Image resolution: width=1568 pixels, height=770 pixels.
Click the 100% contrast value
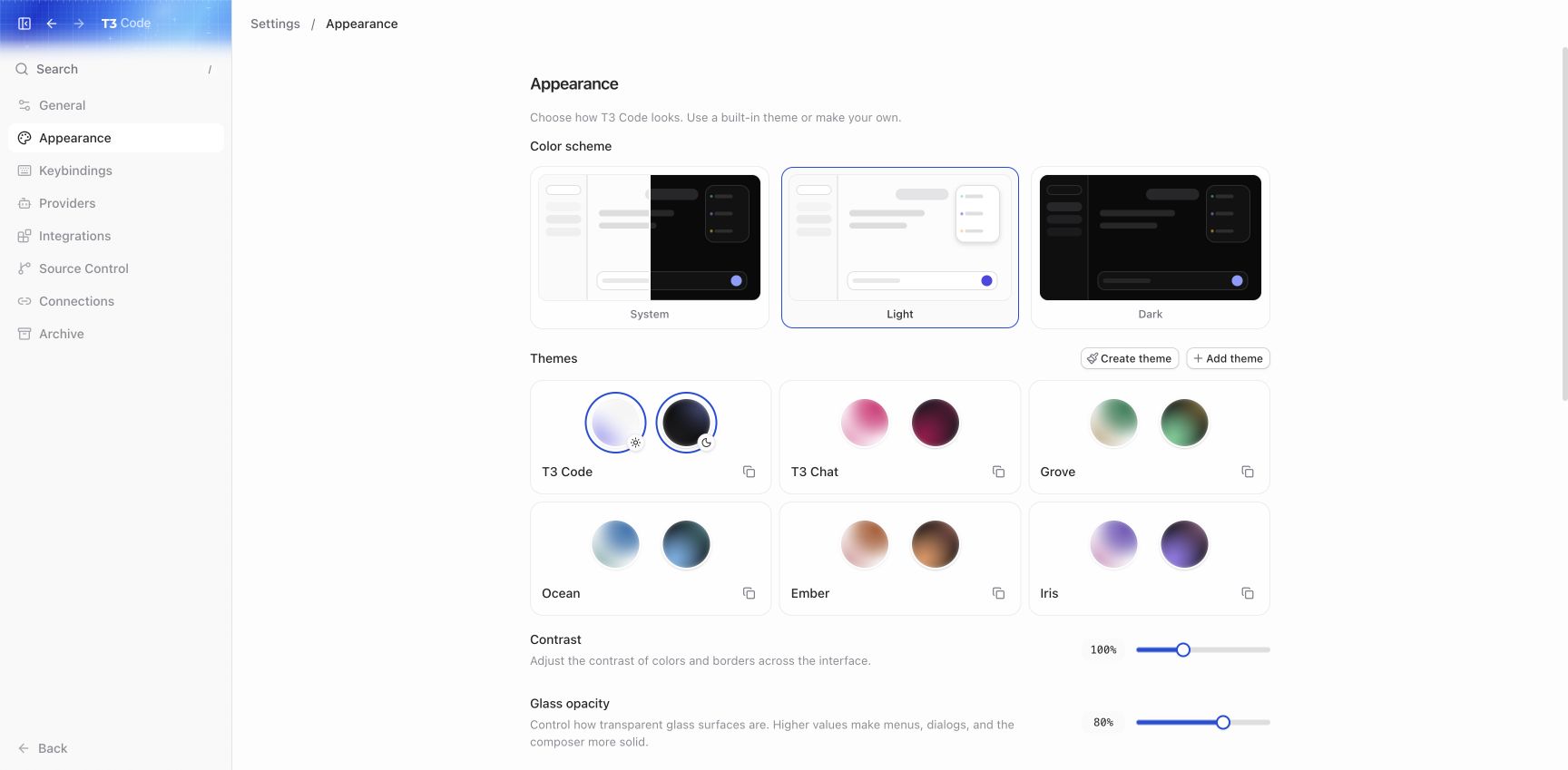(x=1103, y=650)
